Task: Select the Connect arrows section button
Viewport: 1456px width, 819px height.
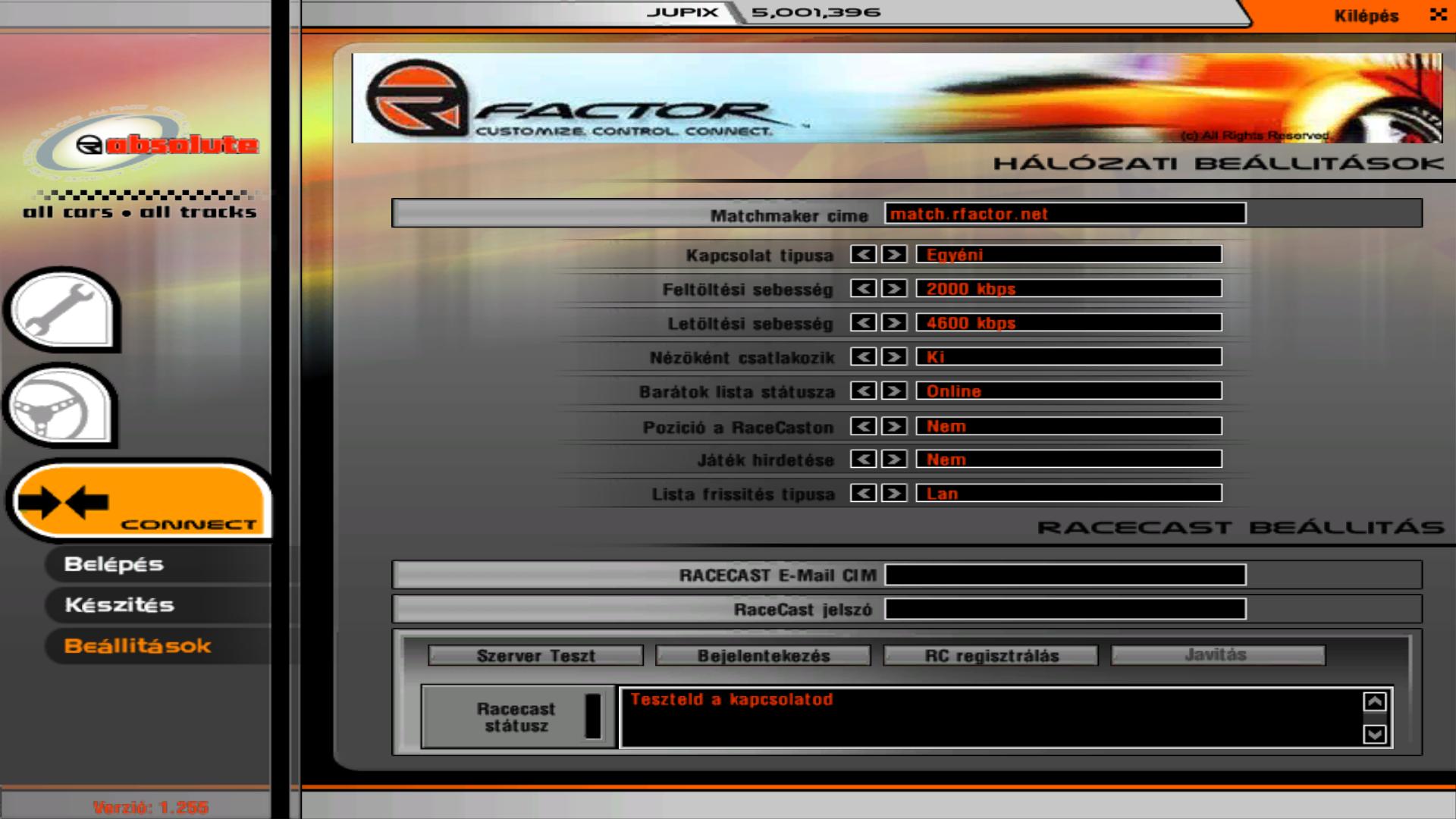Action: 140,501
